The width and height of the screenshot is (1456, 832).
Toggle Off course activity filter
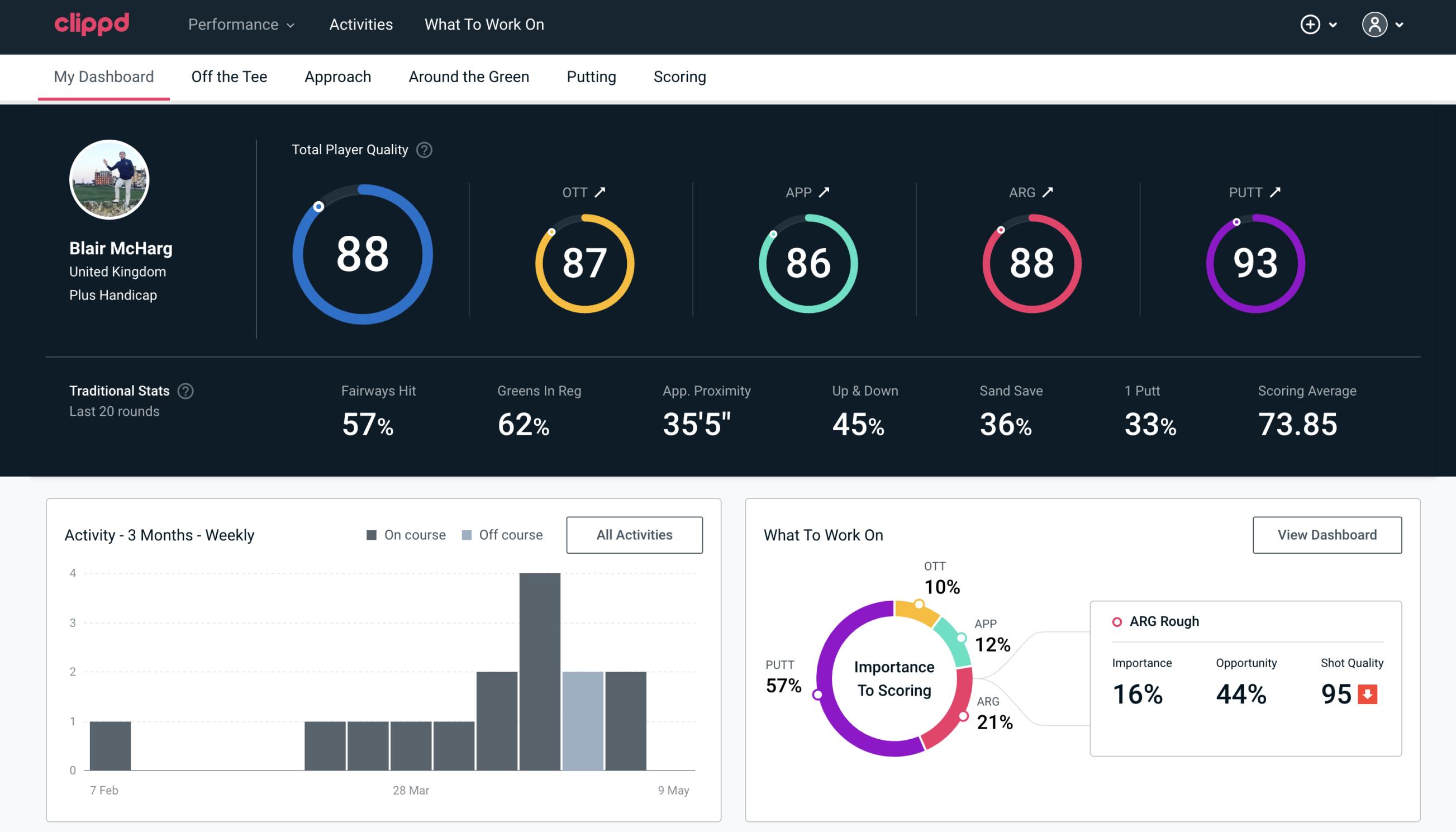point(501,534)
